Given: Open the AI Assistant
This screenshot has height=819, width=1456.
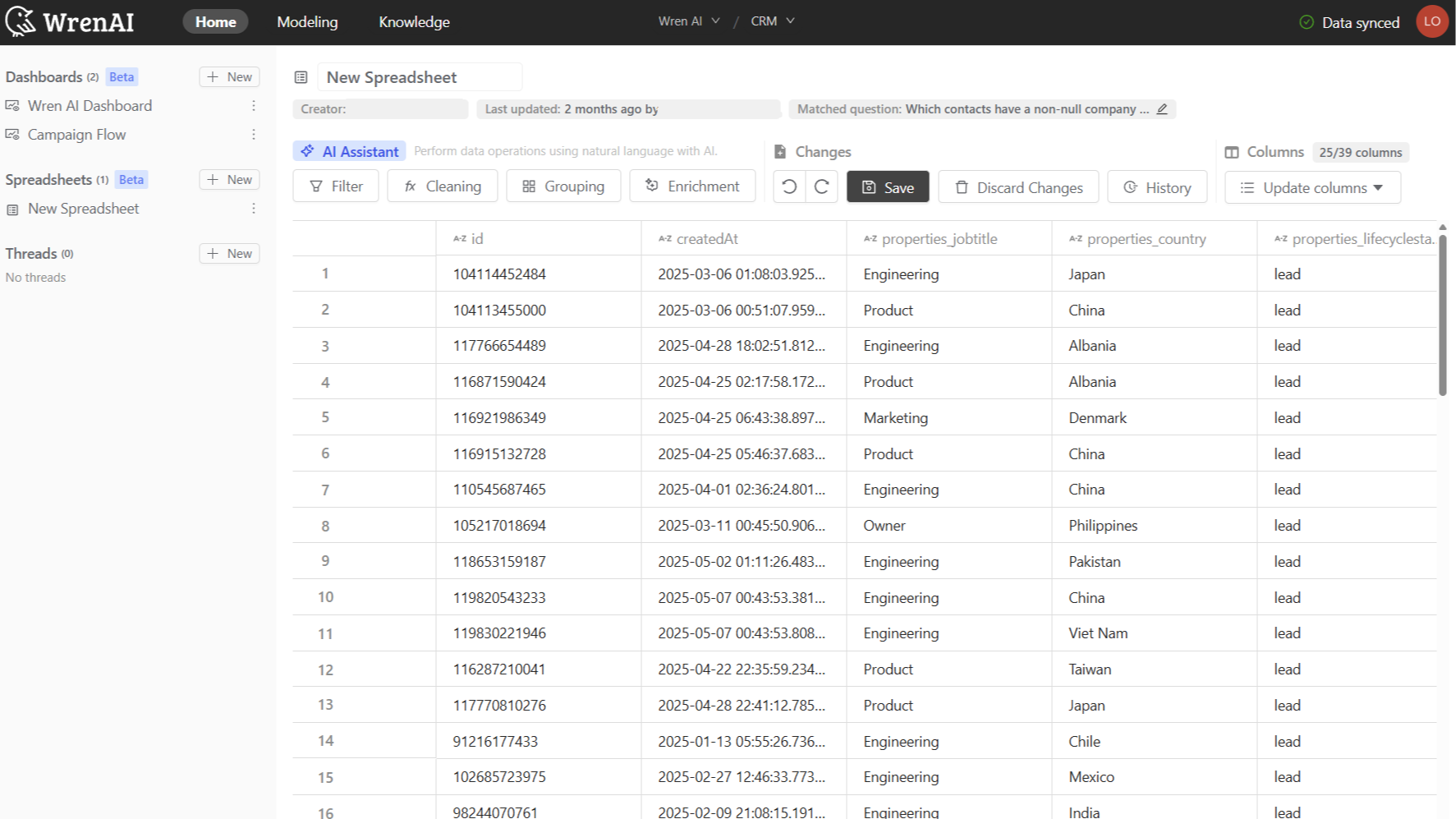Looking at the screenshot, I should pyautogui.click(x=350, y=152).
